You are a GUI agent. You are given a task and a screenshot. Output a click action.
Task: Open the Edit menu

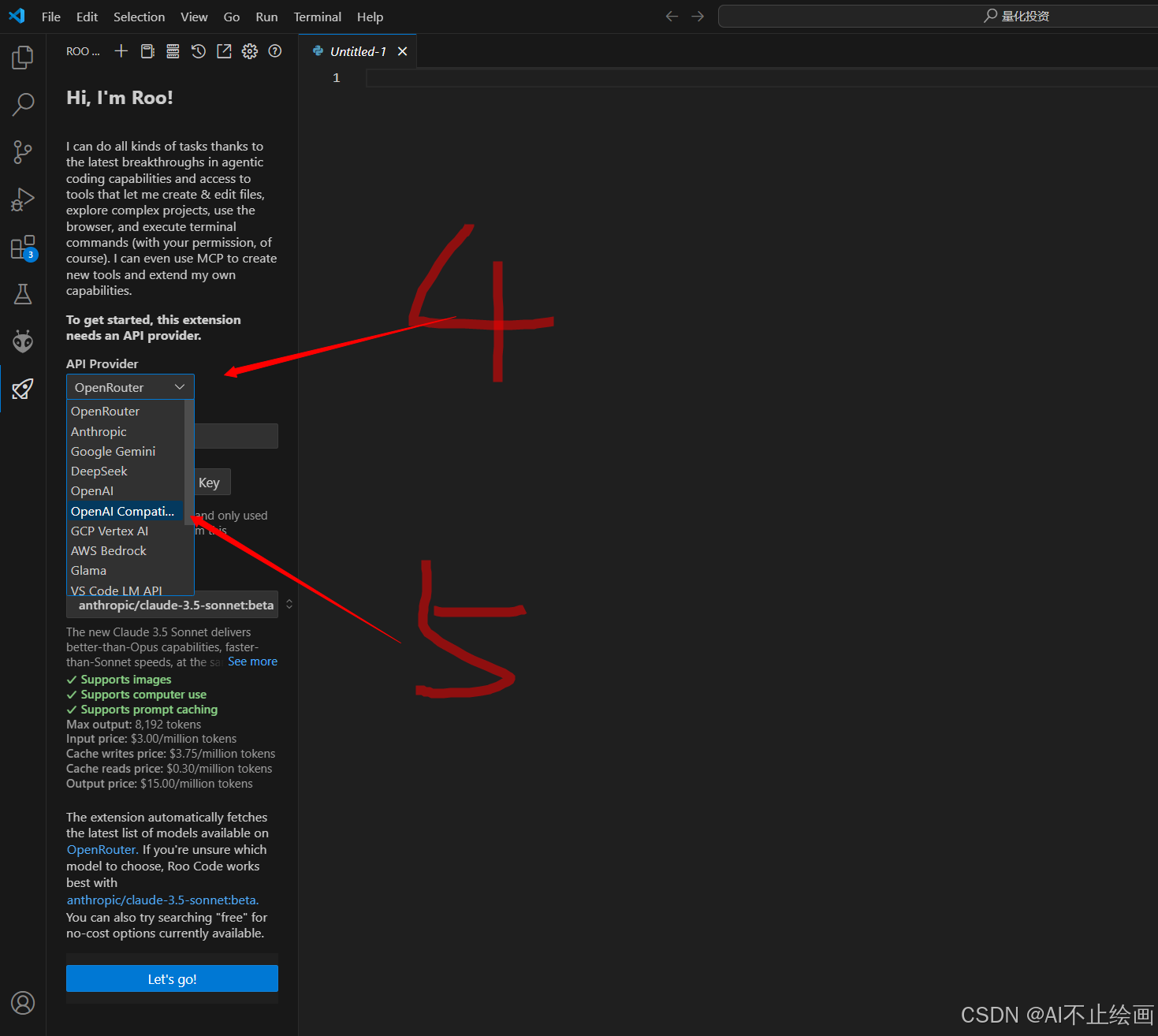pyautogui.click(x=87, y=17)
